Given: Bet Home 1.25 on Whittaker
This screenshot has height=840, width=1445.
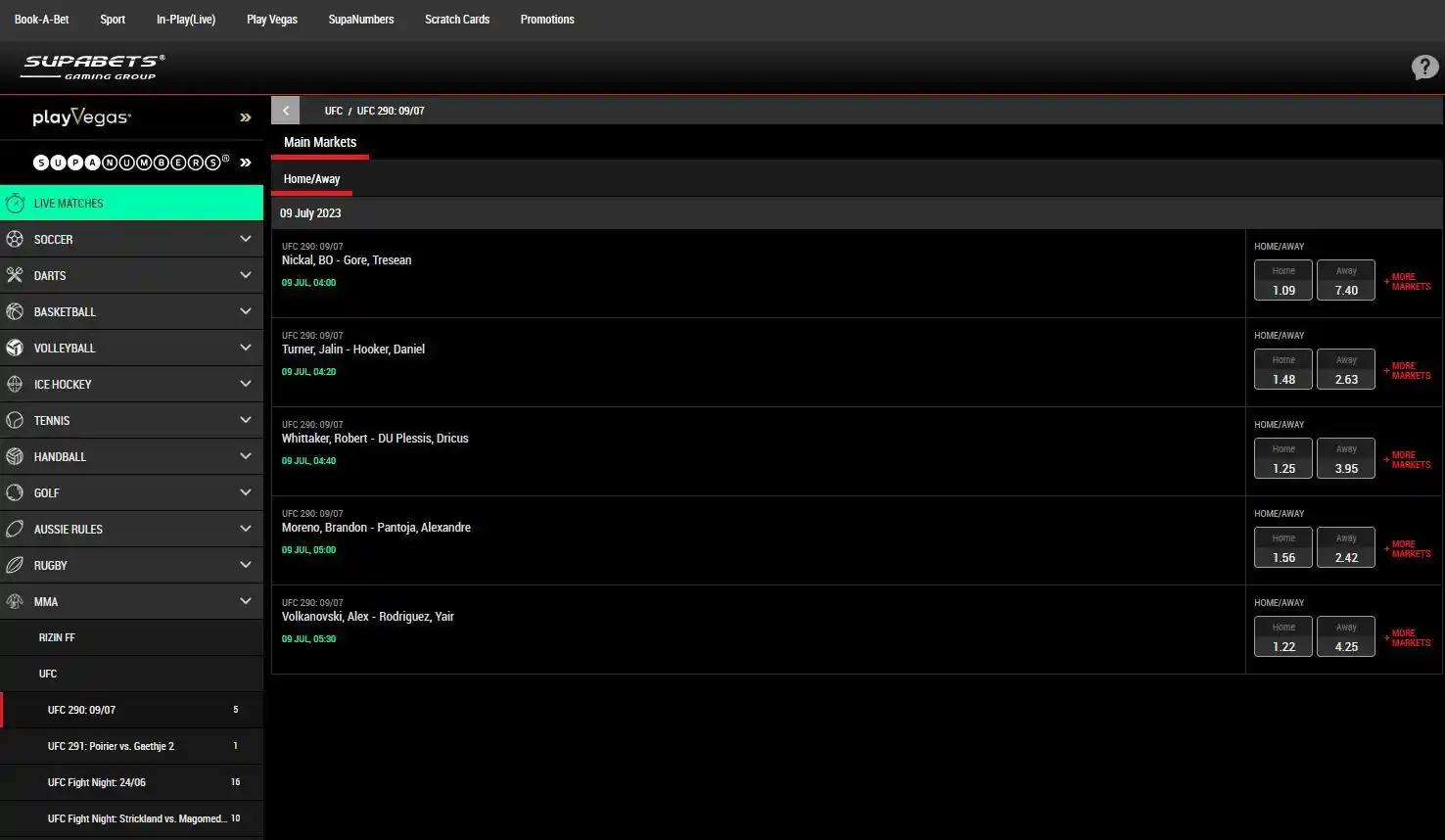Looking at the screenshot, I should pyautogui.click(x=1283, y=459).
